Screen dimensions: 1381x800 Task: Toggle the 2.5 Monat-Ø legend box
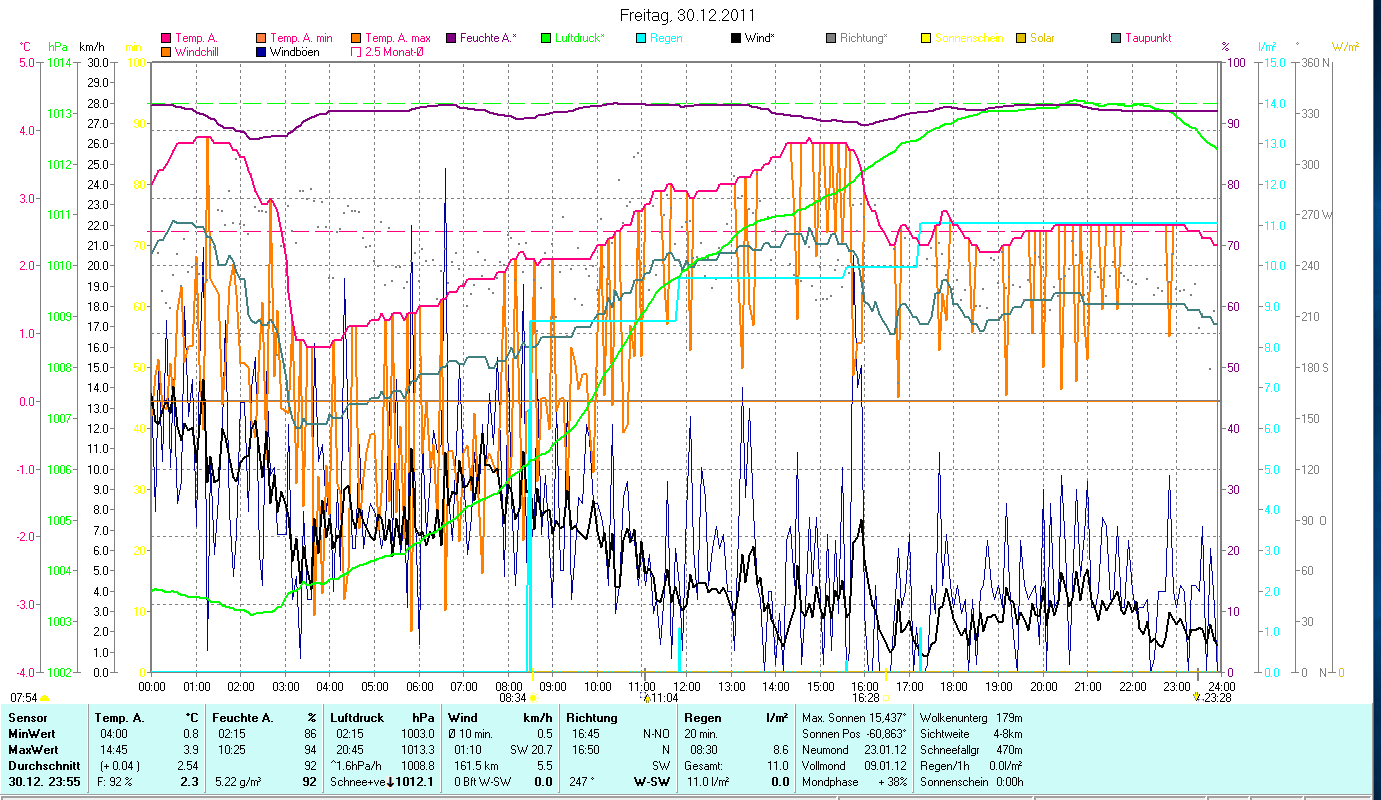pyautogui.click(x=356, y=51)
